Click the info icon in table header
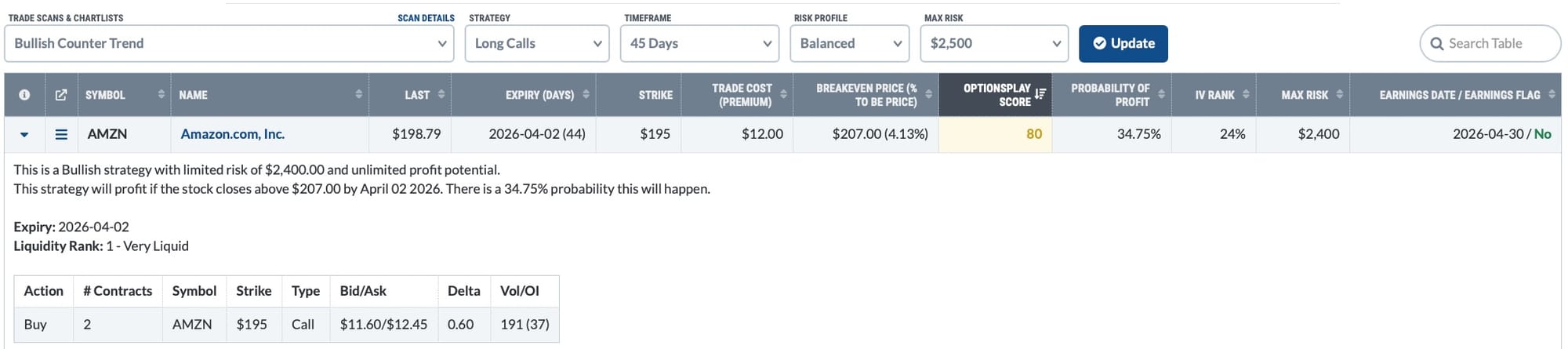This screenshot has height=349, width=1568. pyautogui.click(x=24, y=95)
